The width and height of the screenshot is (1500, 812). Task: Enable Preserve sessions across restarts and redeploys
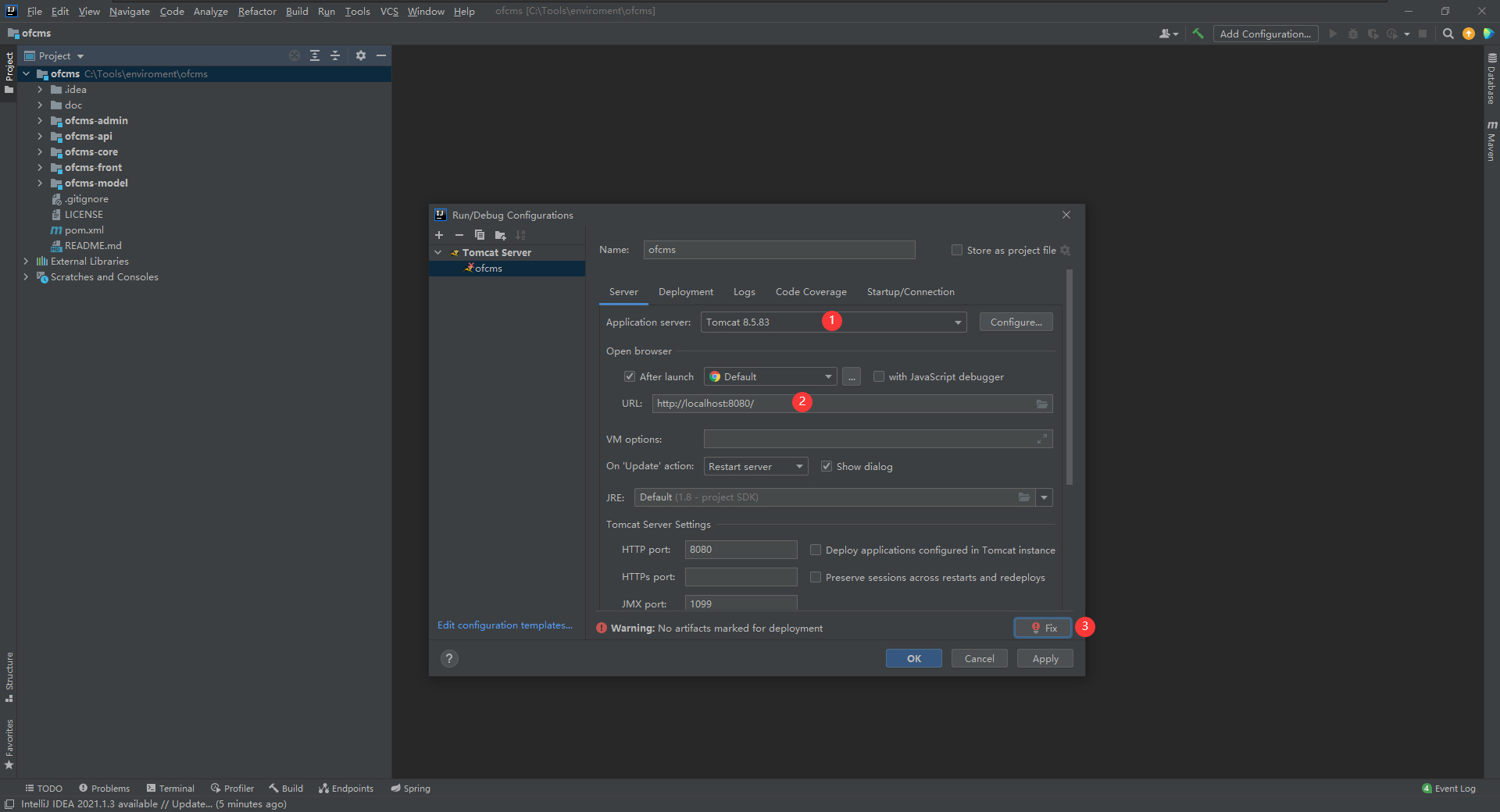[816, 577]
